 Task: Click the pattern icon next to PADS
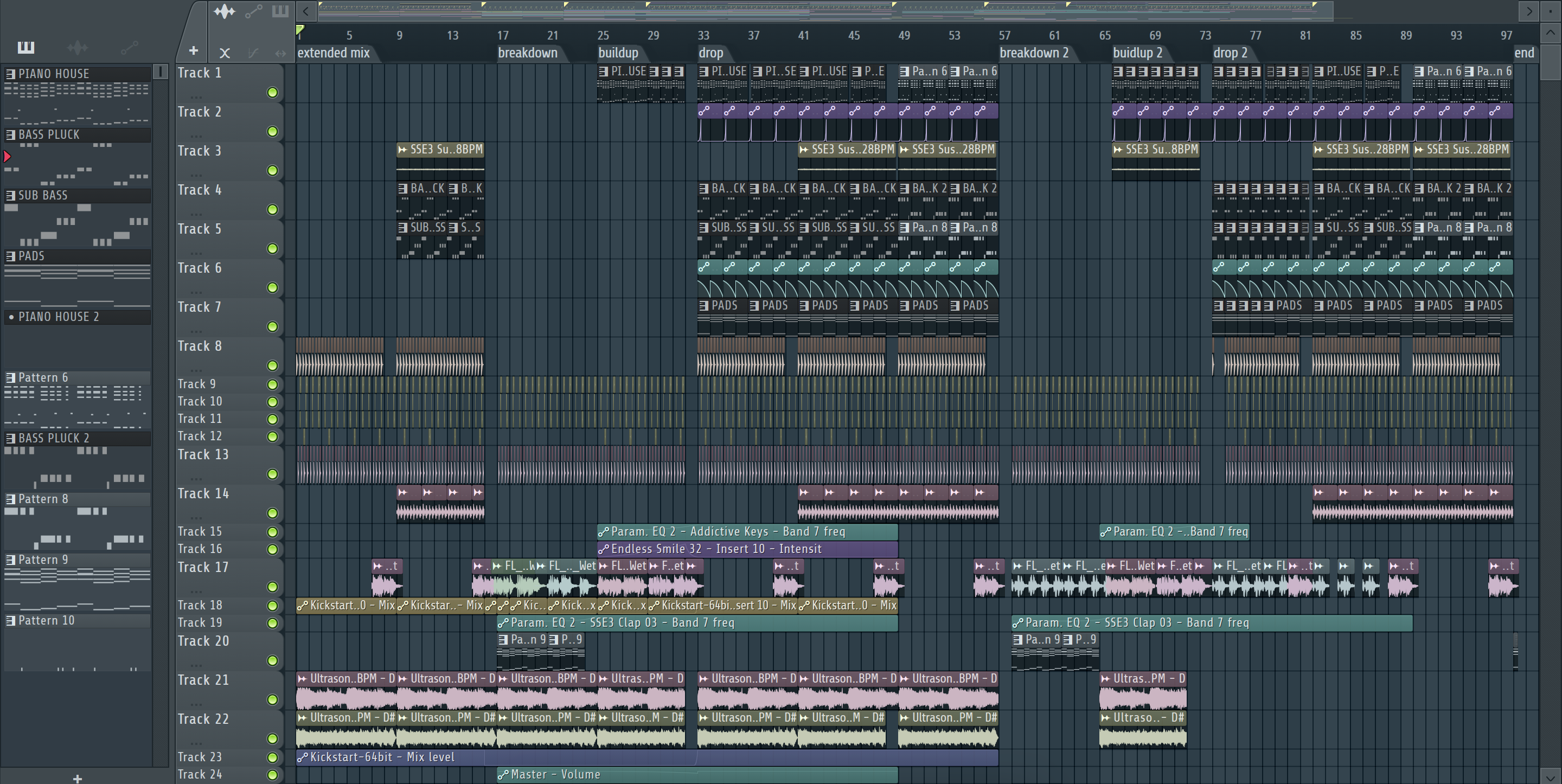[x=10, y=256]
